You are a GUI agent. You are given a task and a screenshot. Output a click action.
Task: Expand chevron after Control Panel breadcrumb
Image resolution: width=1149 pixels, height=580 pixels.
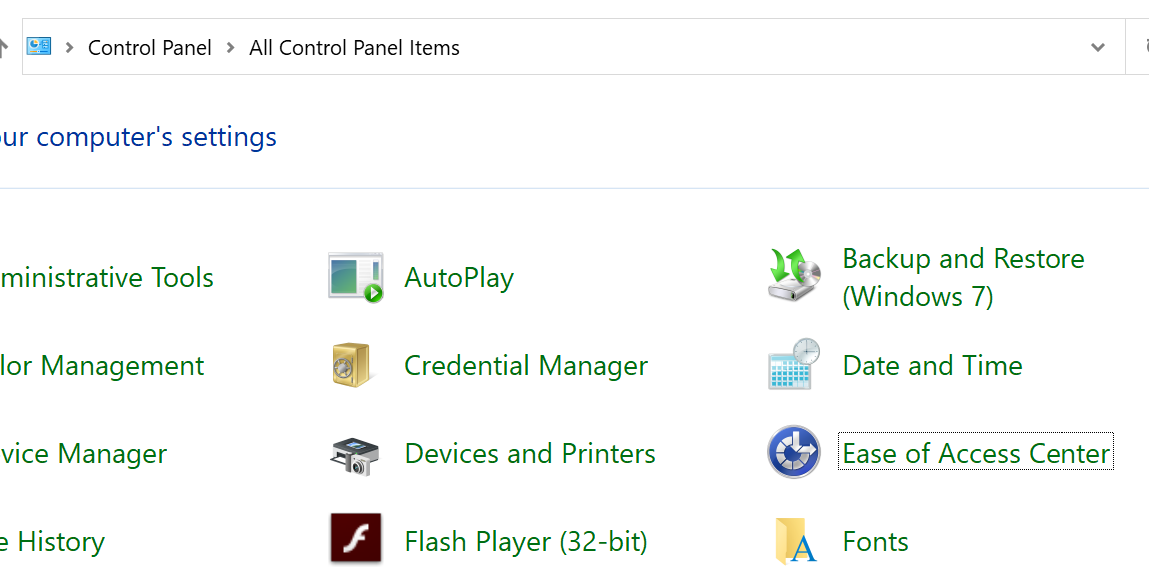[231, 47]
